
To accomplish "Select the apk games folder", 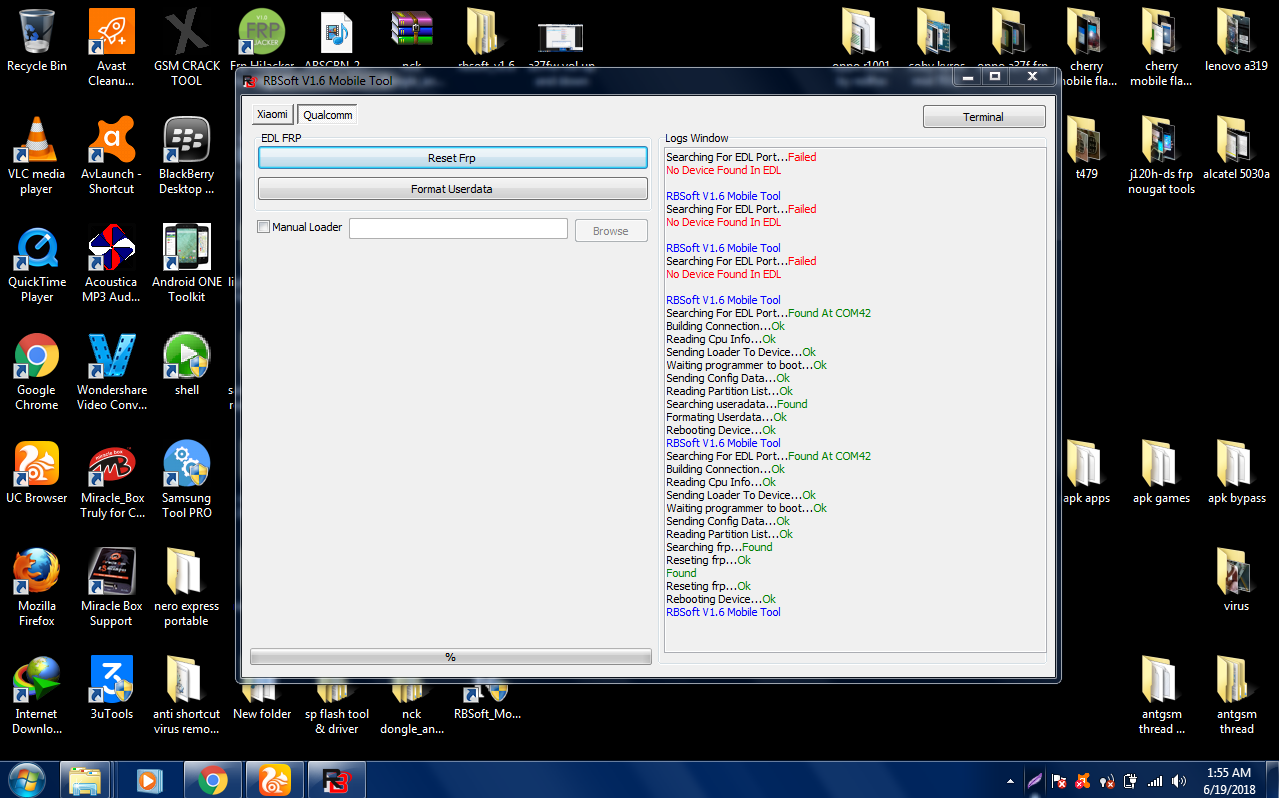I will click(1161, 471).
